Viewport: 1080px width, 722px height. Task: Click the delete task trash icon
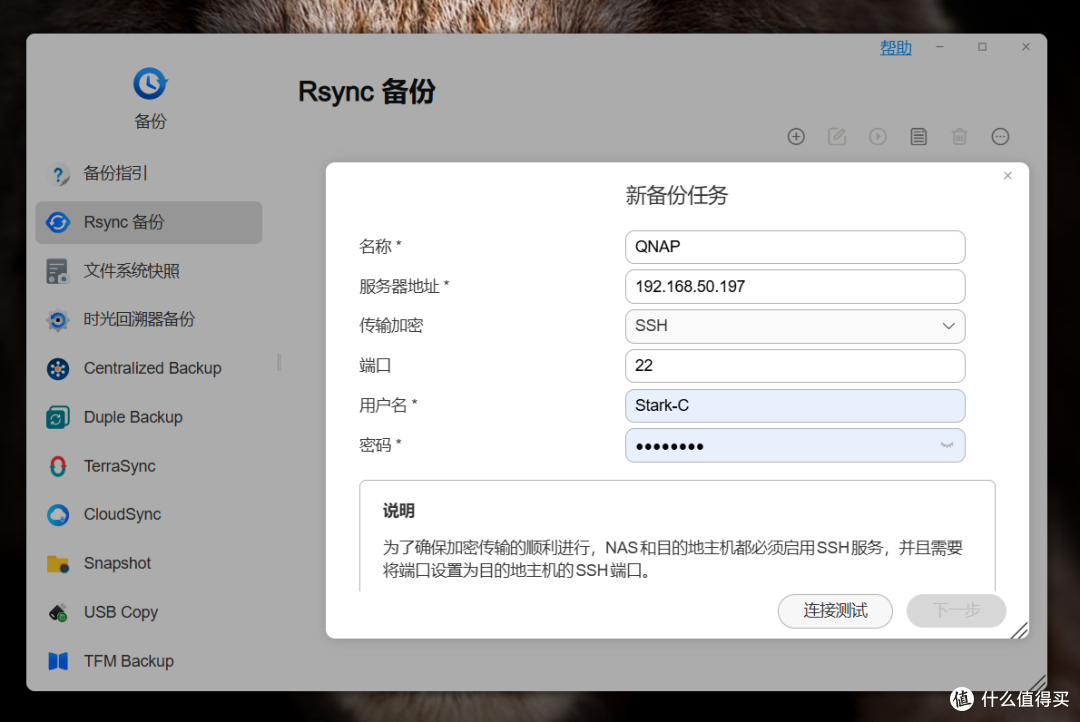(959, 136)
